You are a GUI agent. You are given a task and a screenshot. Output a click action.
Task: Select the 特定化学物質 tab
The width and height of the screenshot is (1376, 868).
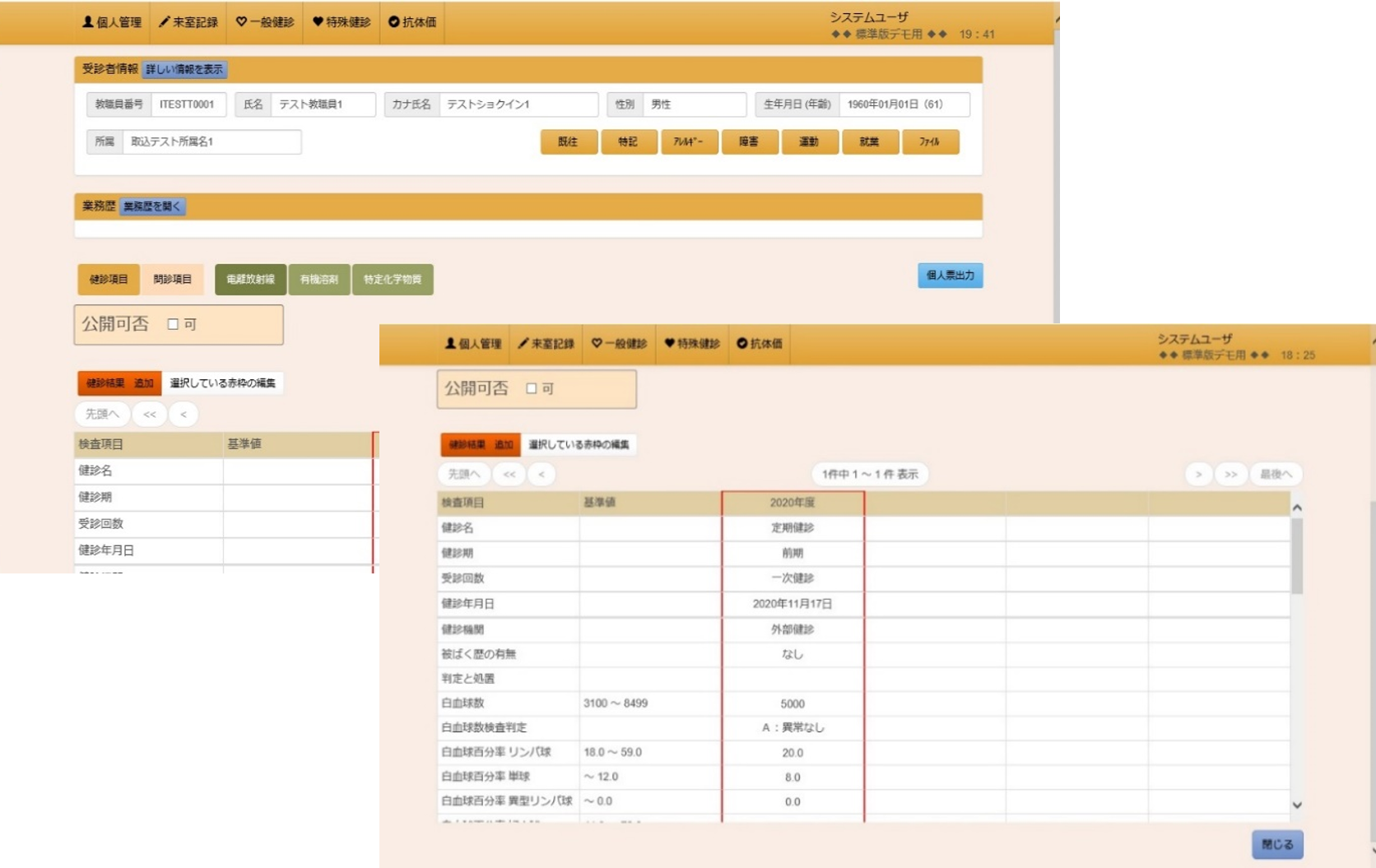(393, 280)
